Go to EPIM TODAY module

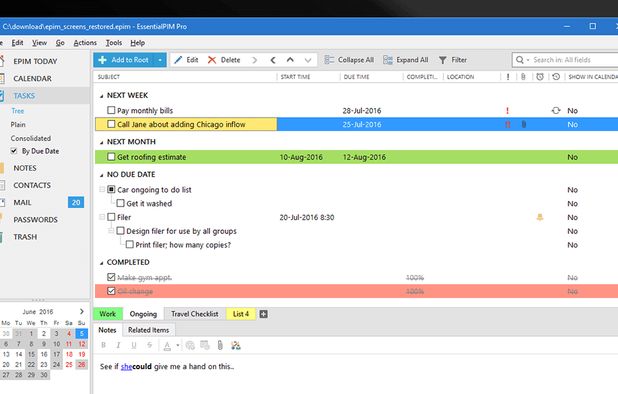coord(35,61)
